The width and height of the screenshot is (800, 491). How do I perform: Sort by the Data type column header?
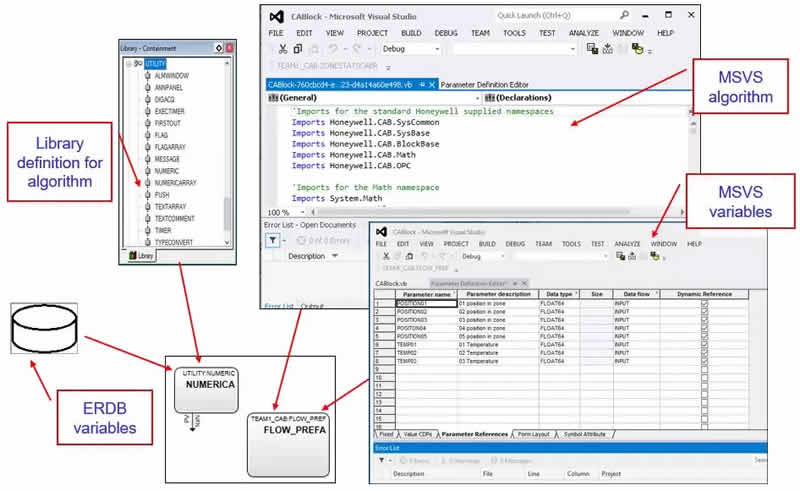(559, 294)
